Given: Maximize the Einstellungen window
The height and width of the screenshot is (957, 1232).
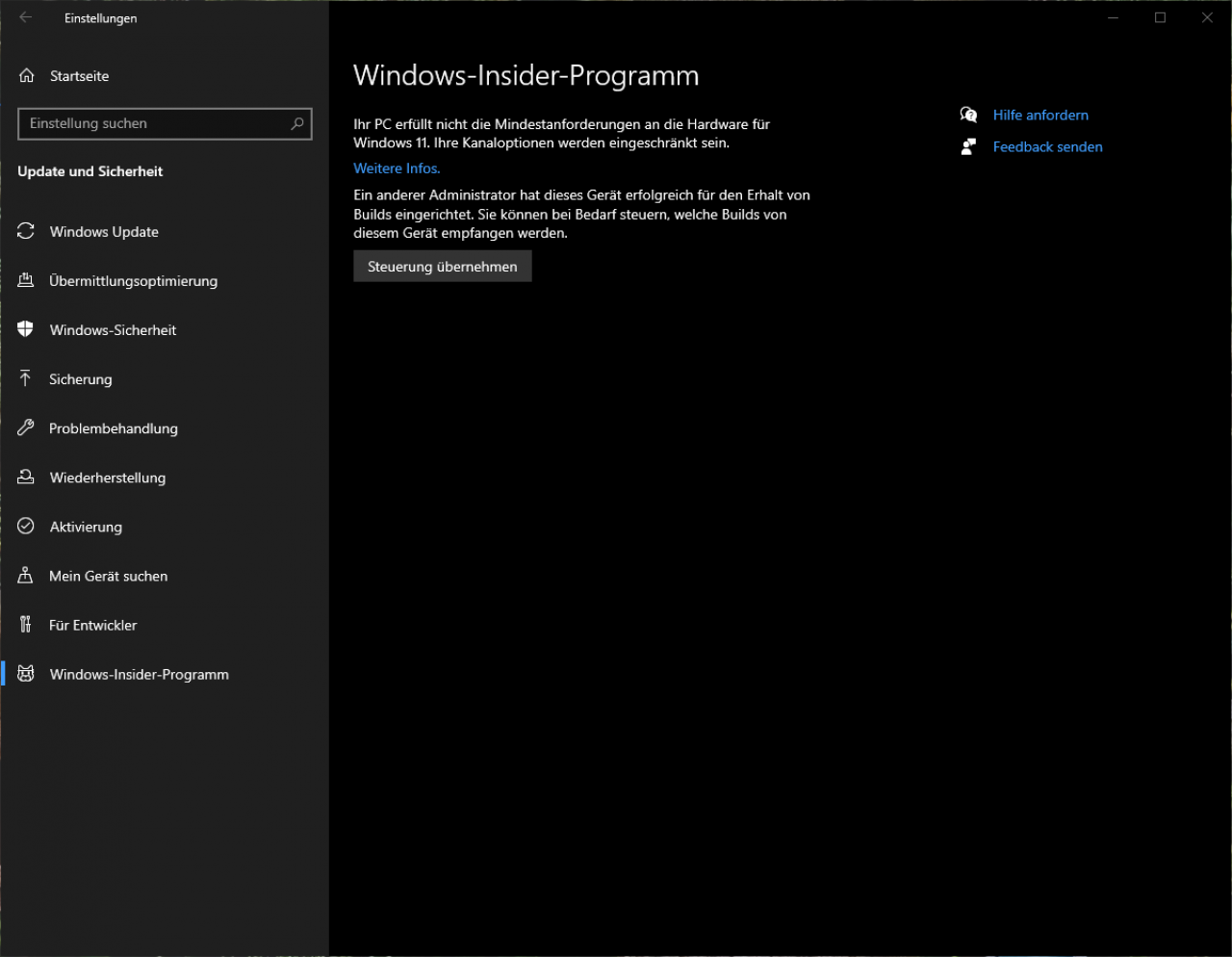Looking at the screenshot, I should click(1160, 17).
